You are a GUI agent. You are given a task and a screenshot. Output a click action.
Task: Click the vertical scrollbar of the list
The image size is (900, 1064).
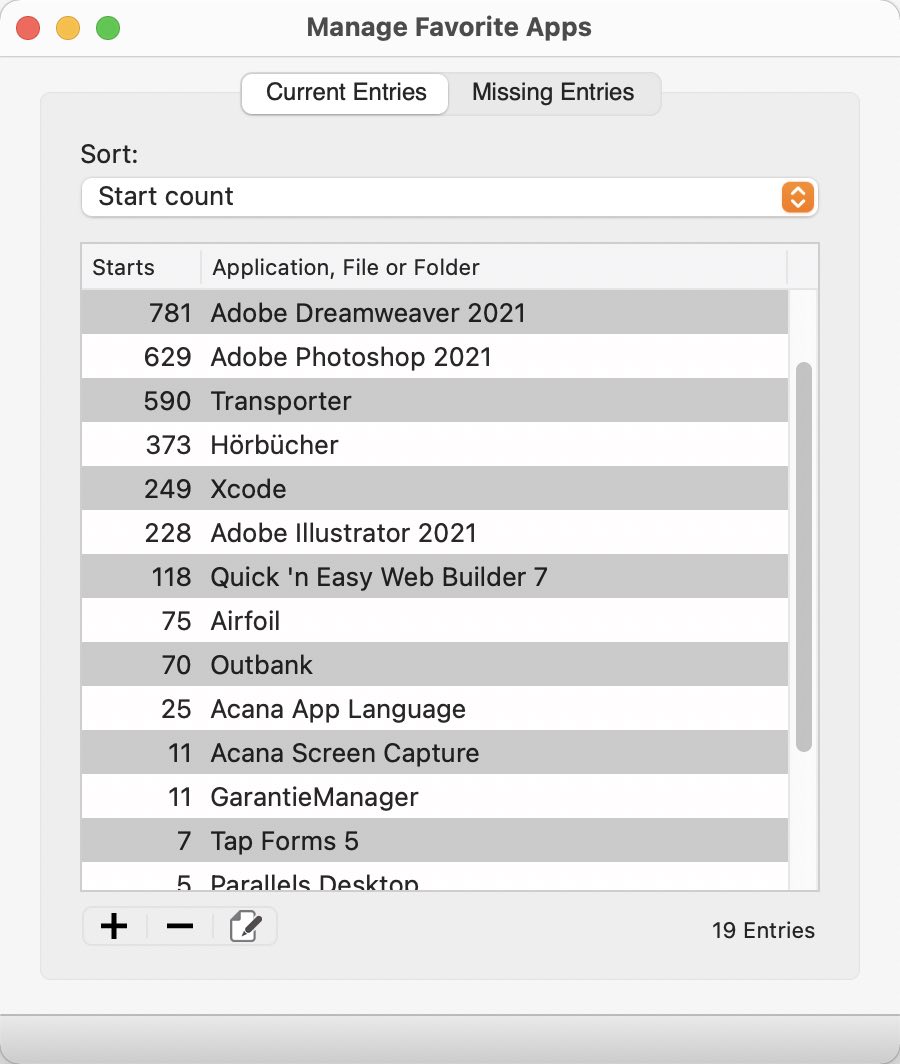click(x=804, y=556)
